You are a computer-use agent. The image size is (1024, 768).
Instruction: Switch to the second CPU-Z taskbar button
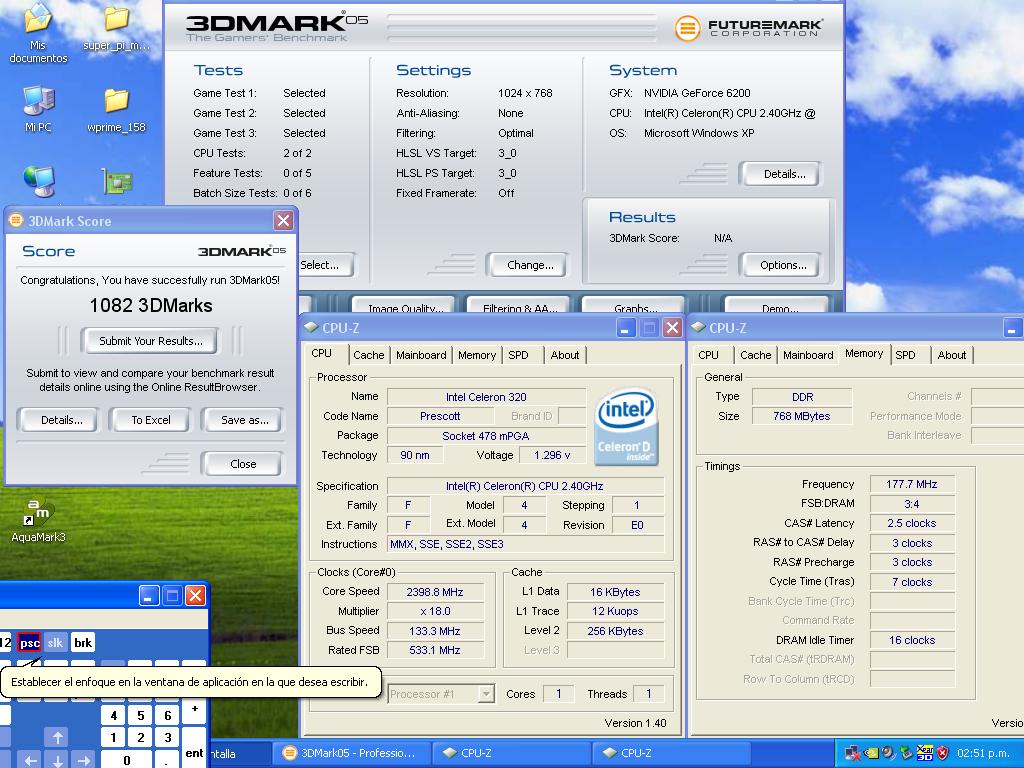[671, 753]
